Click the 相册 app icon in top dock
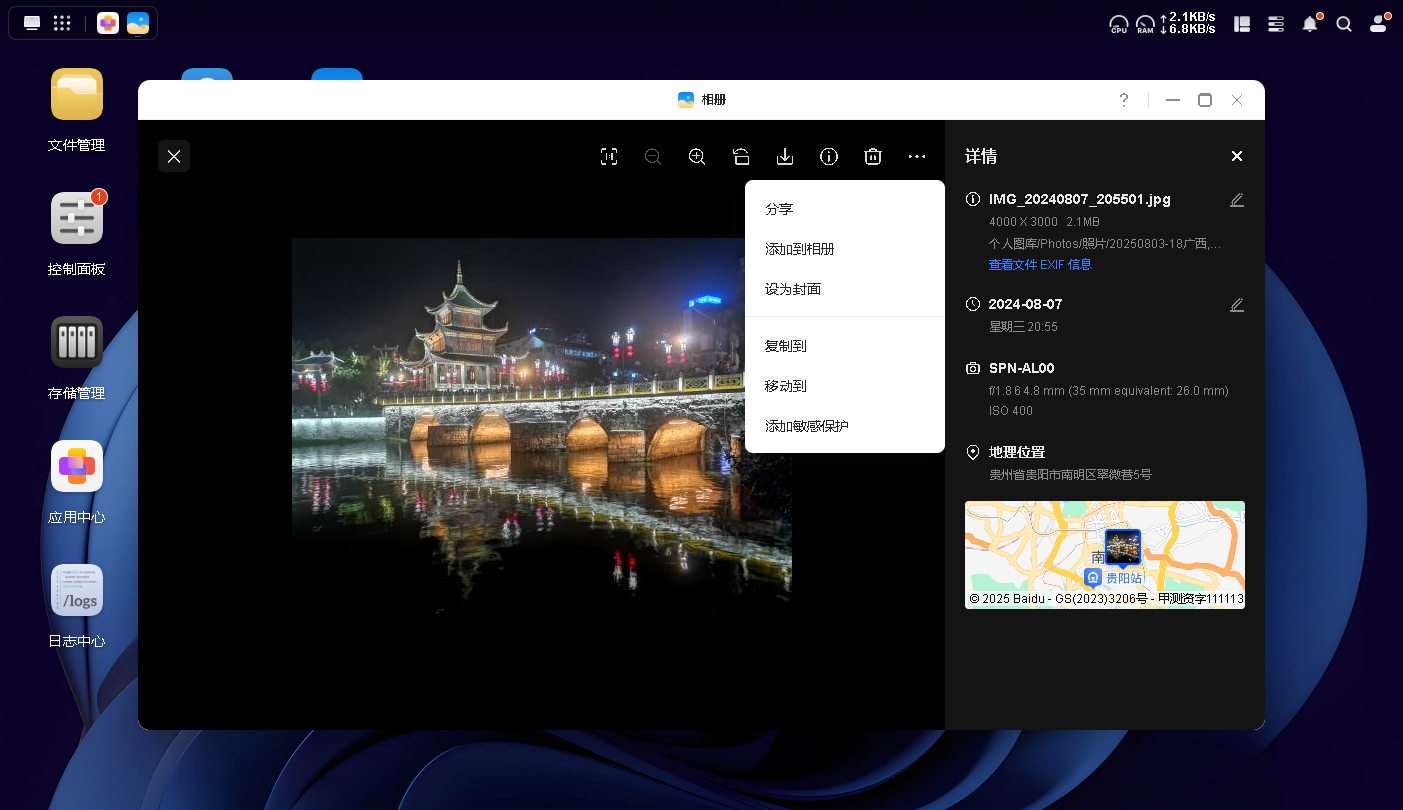1403x810 pixels. click(138, 23)
